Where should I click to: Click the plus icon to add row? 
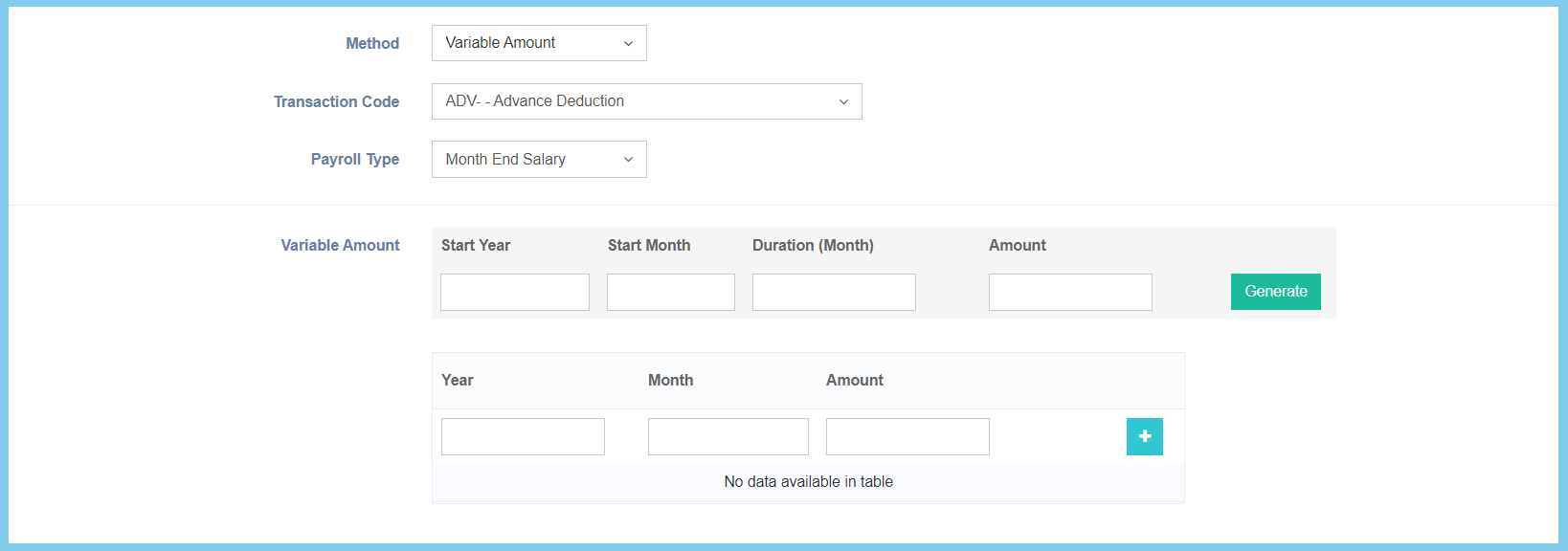[1144, 436]
